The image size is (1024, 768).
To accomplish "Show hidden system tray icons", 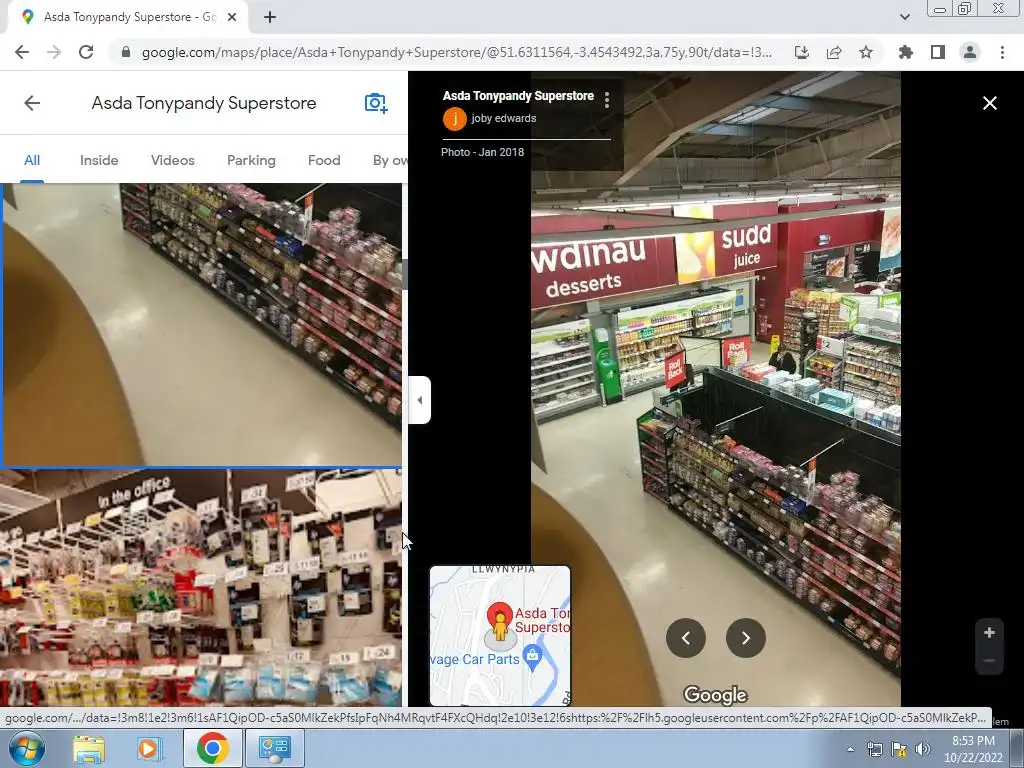I will pyautogui.click(x=850, y=749).
